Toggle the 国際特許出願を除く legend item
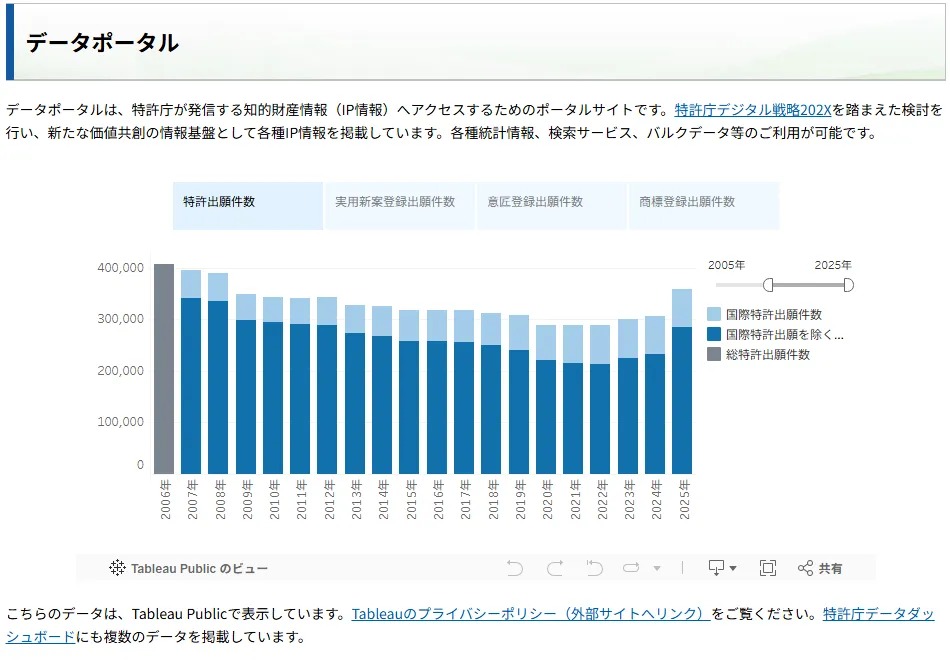Image resolution: width=950 pixels, height=668 pixels. (776, 334)
